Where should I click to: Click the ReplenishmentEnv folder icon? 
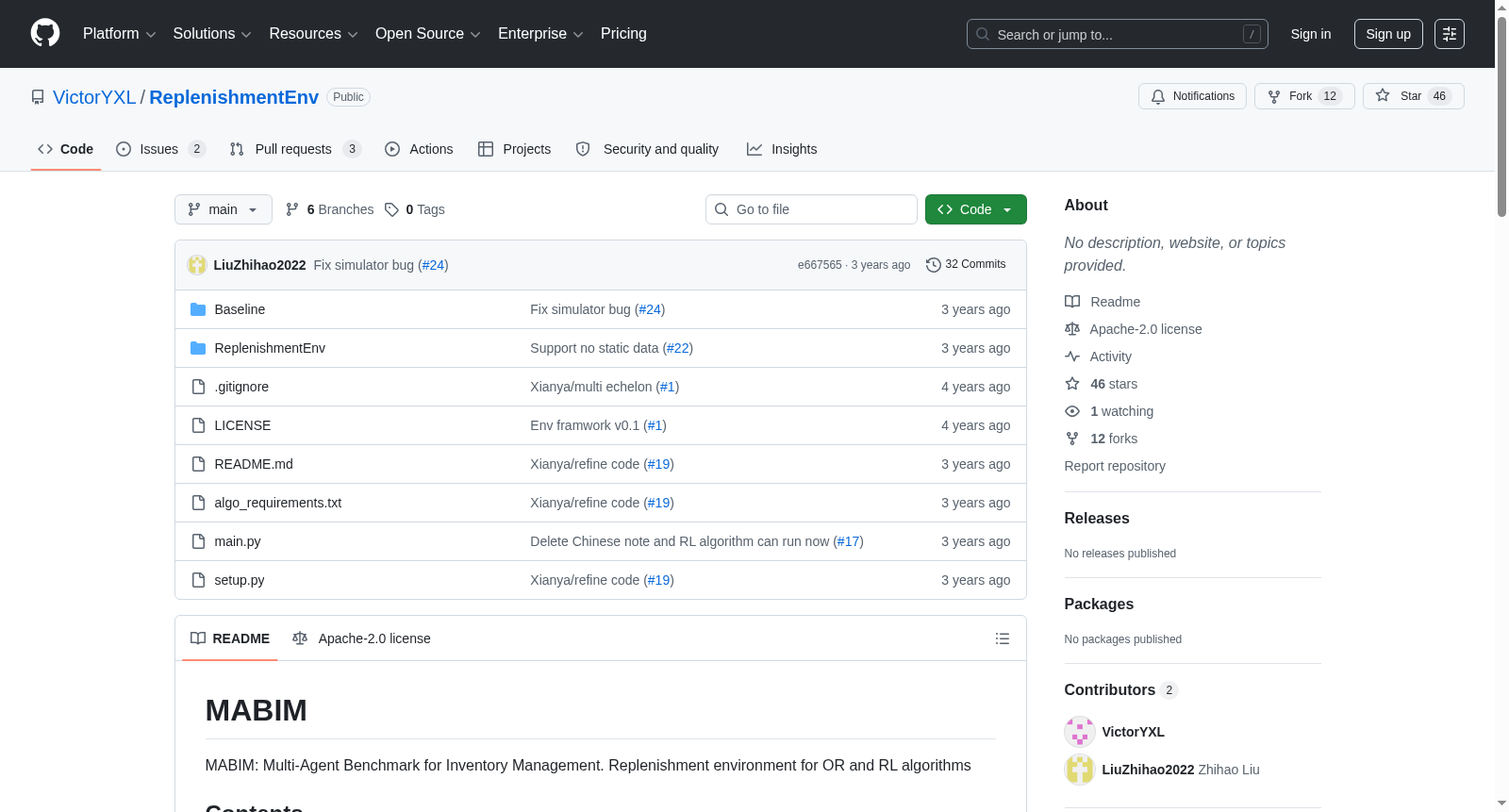[198, 348]
